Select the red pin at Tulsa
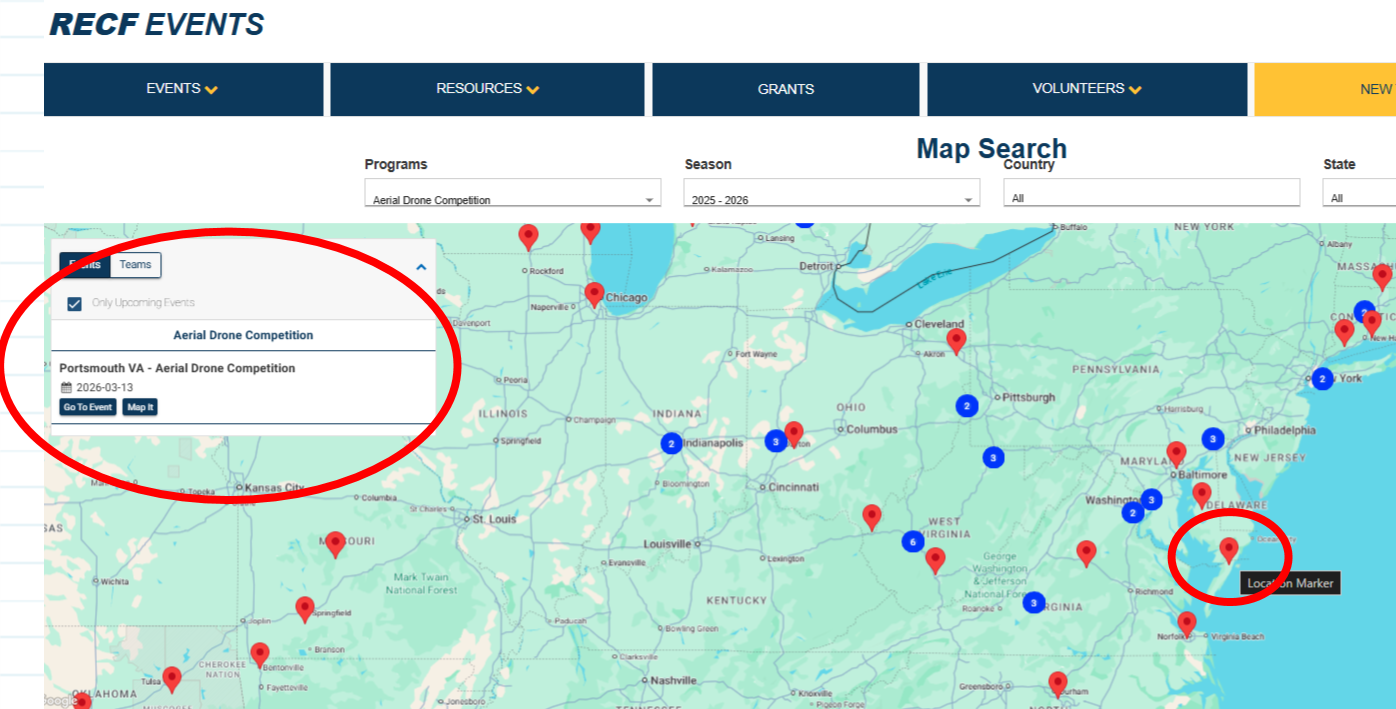 172,679
